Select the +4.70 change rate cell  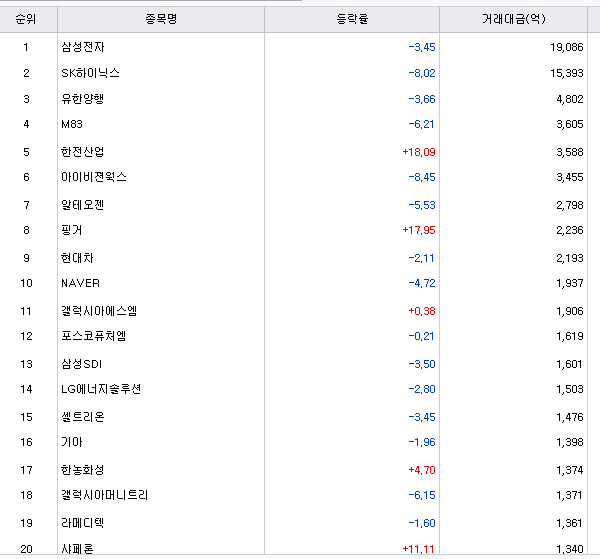tap(422, 470)
